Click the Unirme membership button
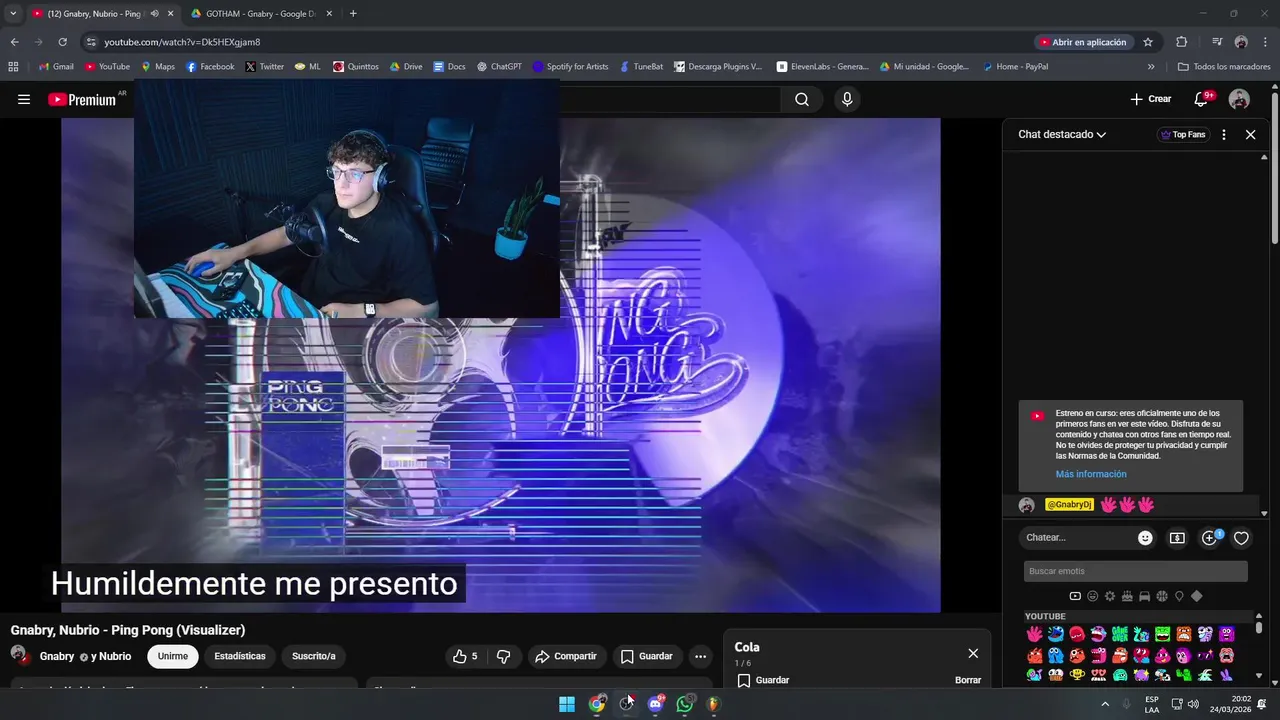 click(173, 656)
